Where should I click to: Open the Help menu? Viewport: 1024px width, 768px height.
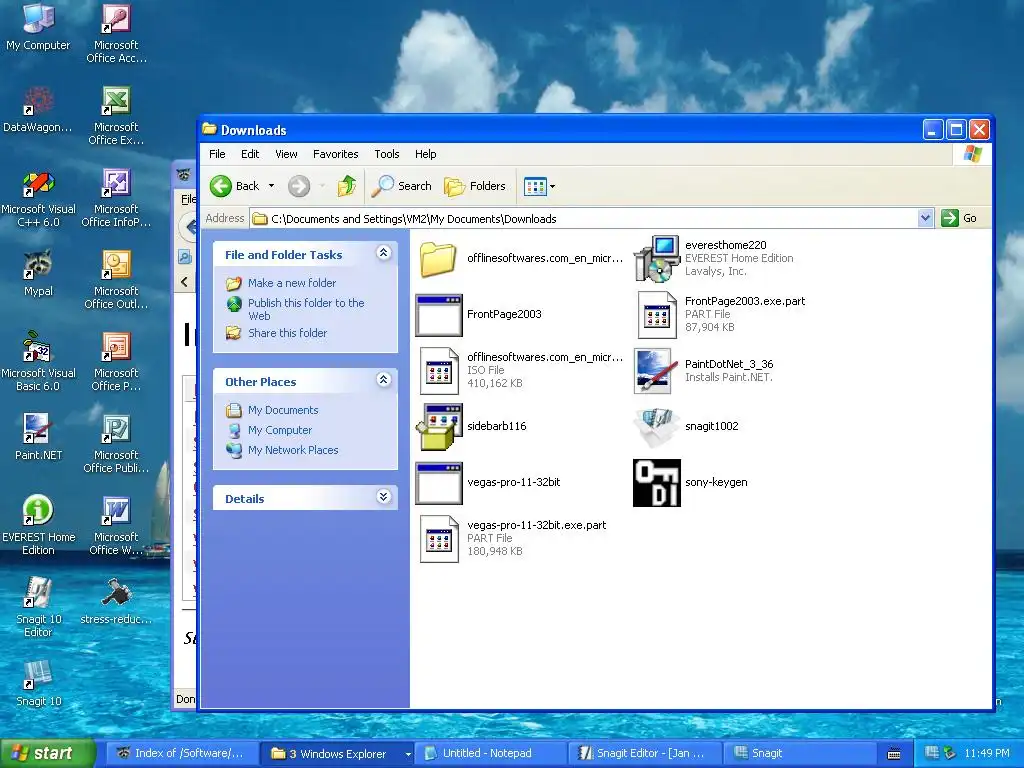(x=426, y=154)
